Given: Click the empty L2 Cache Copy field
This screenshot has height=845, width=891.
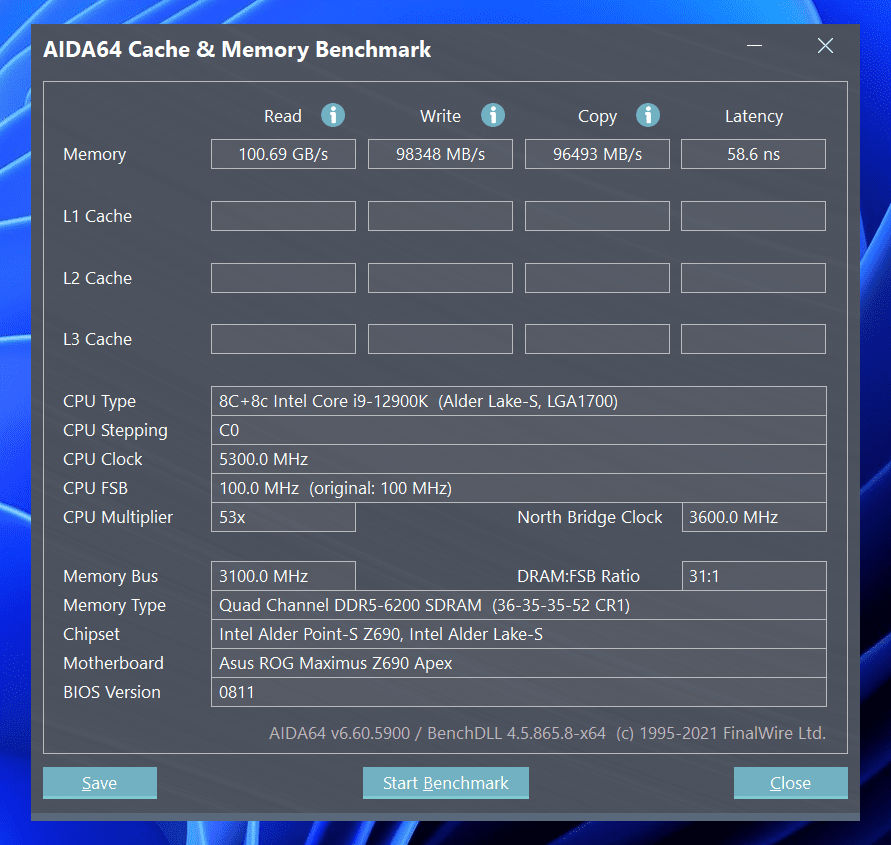Looking at the screenshot, I should pyautogui.click(x=597, y=278).
